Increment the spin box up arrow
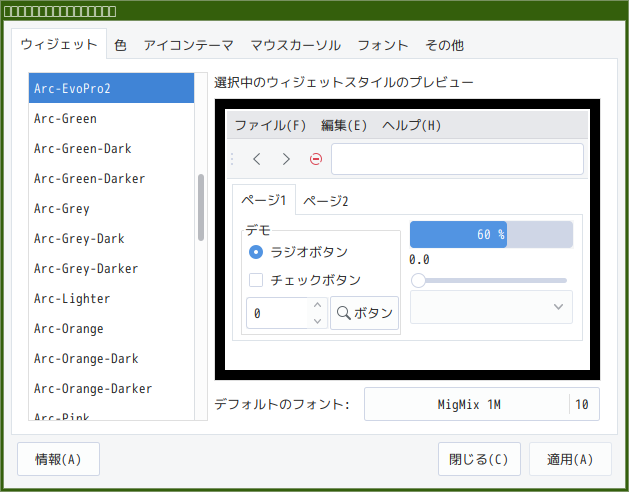629x492 pixels. [x=318, y=305]
